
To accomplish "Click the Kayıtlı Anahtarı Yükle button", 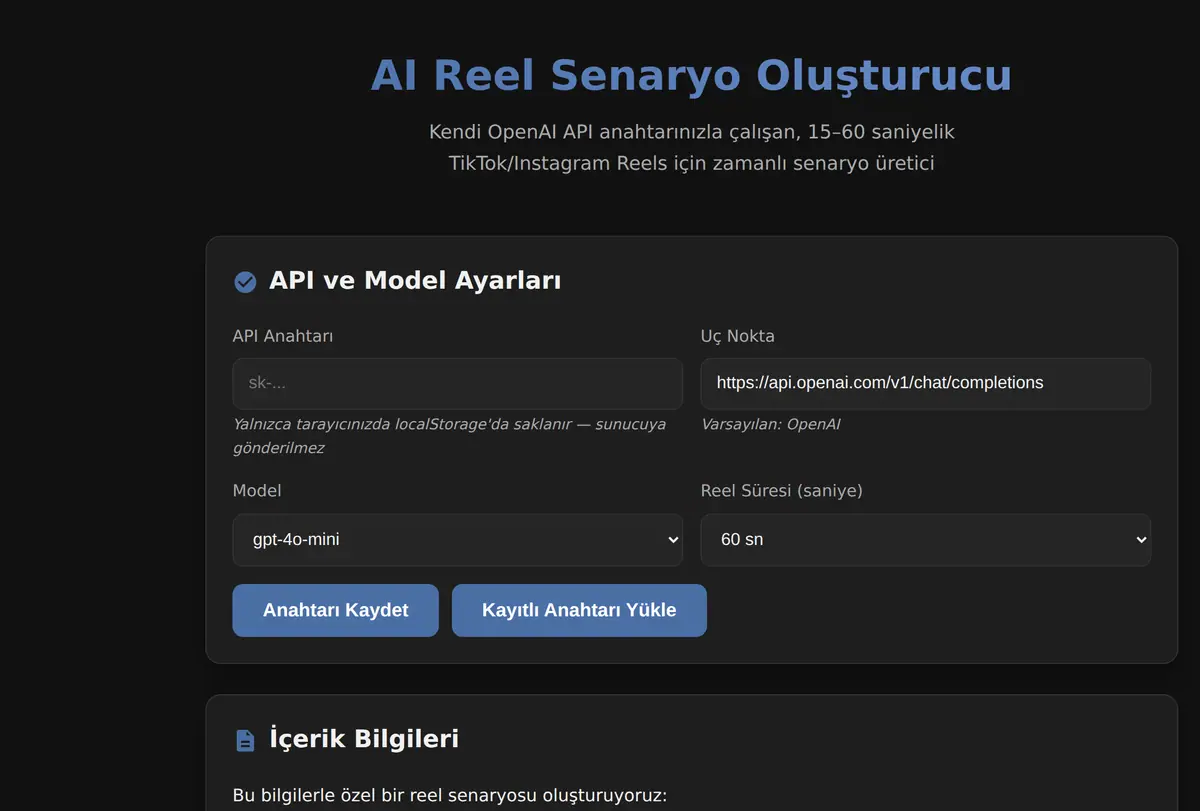I will coord(579,610).
